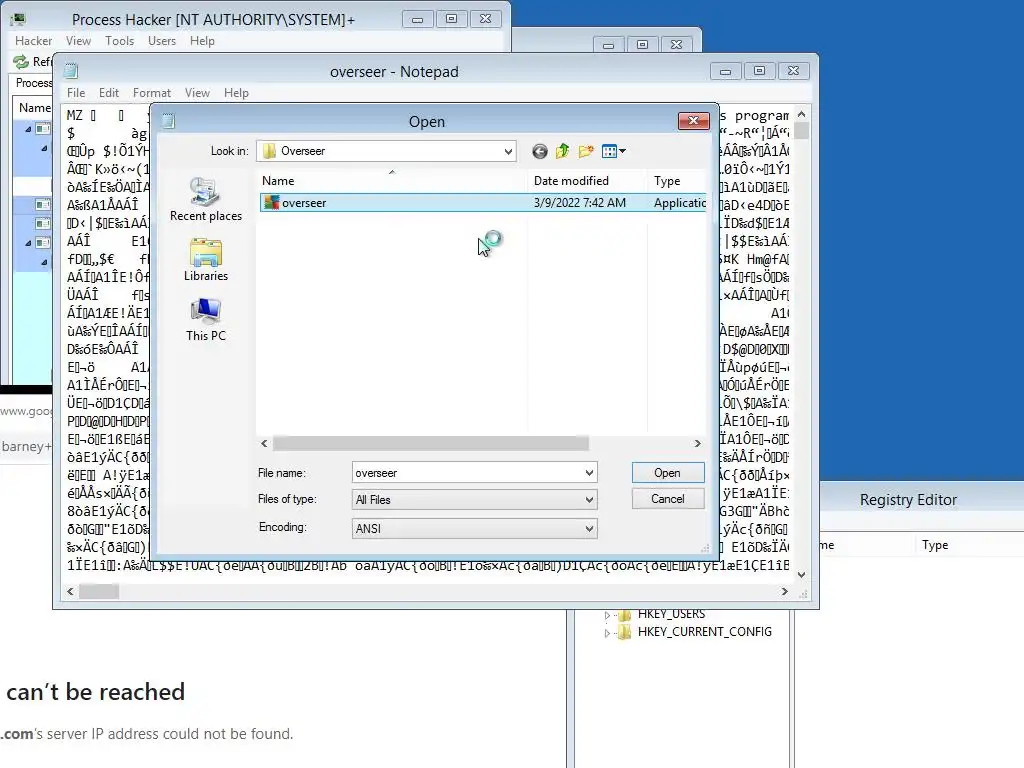The width and height of the screenshot is (1024, 768).
Task: Go up one folder level icon
Action: point(562,152)
